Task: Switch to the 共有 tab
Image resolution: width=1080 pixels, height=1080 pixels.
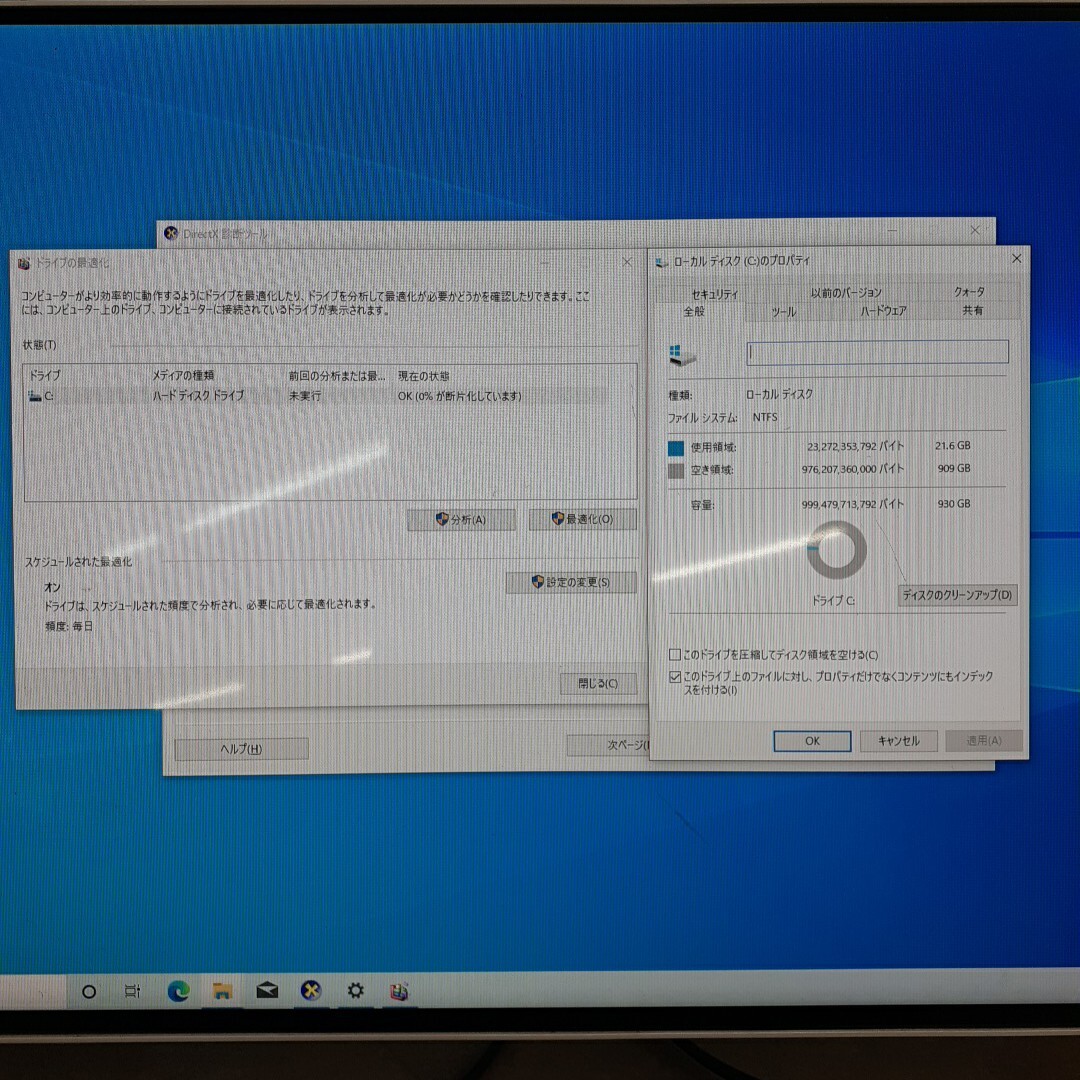Action: [973, 311]
